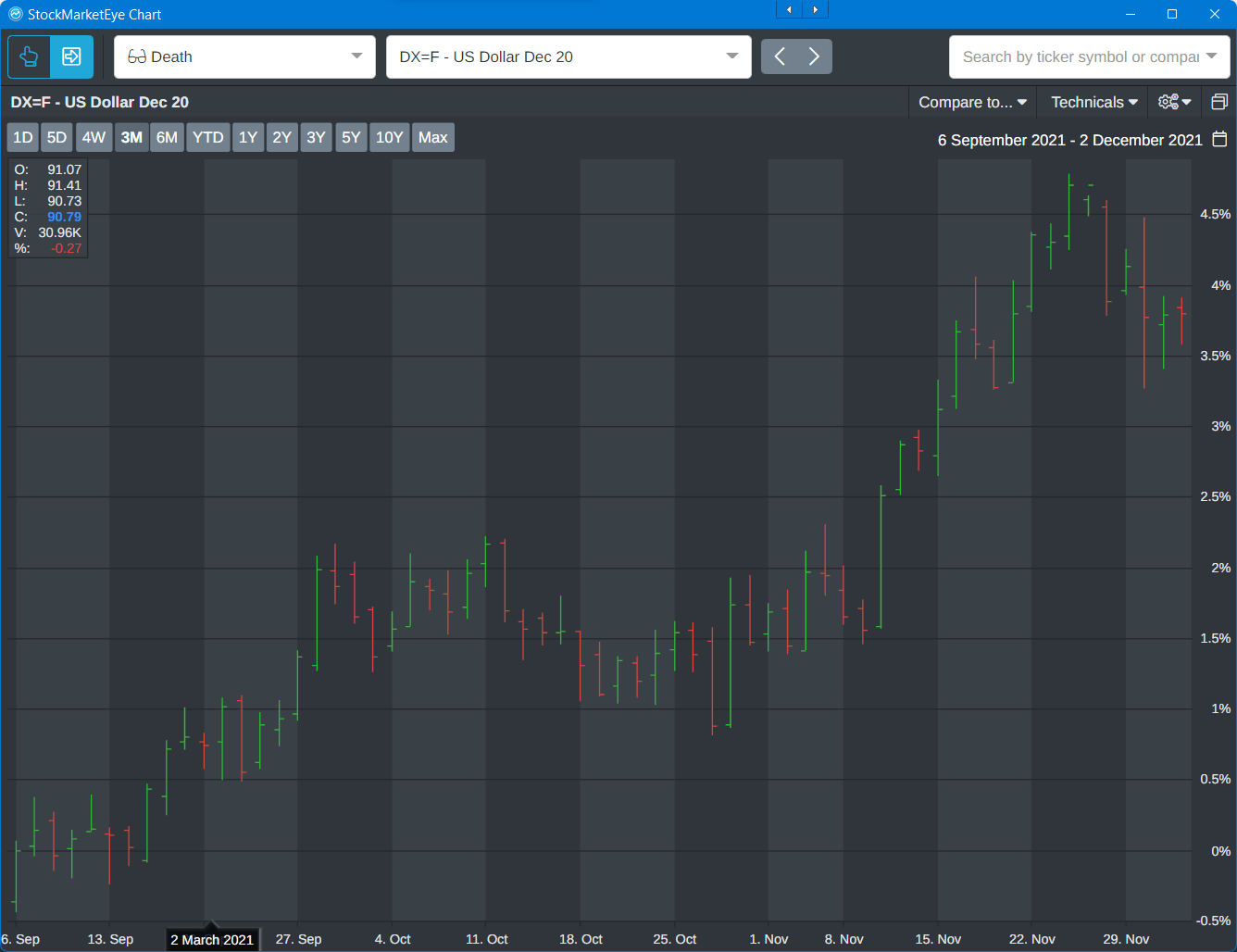Click the hand pointer mode icon
Image resolution: width=1237 pixels, height=952 pixels.
29,57
